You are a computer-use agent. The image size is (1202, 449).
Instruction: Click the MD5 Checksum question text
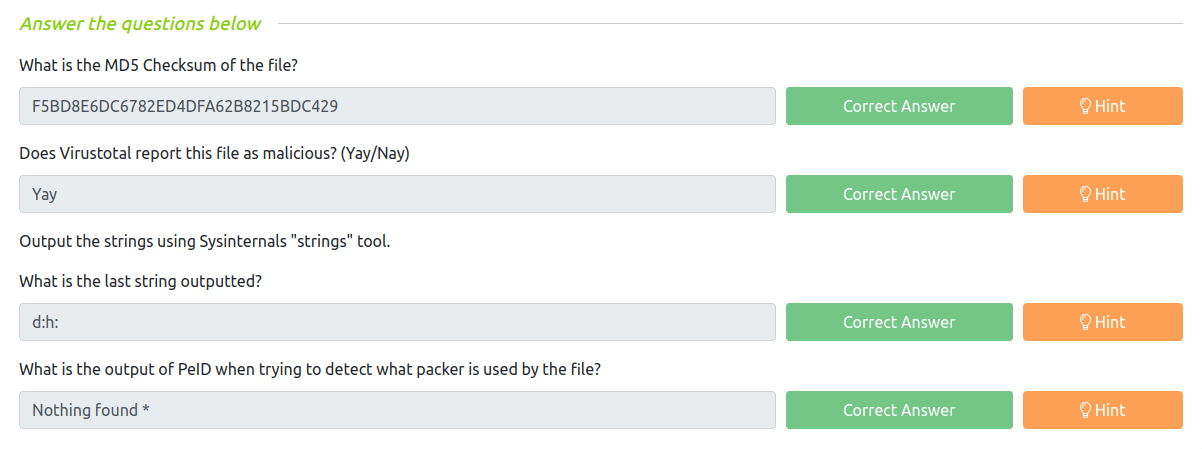(x=159, y=66)
